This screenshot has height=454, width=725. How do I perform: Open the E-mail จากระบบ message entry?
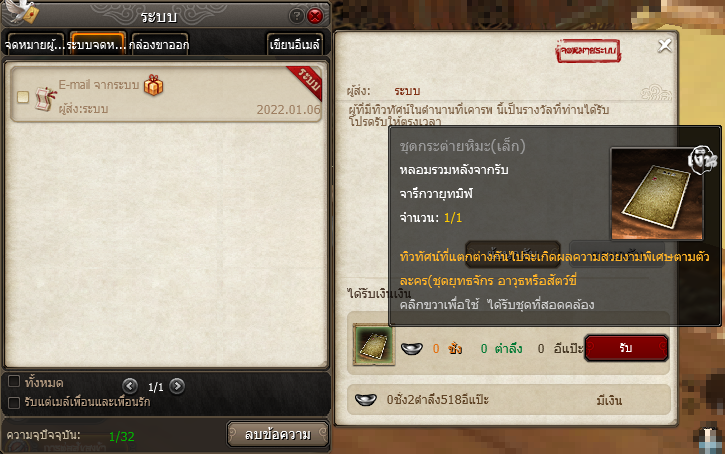pos(166,94)
